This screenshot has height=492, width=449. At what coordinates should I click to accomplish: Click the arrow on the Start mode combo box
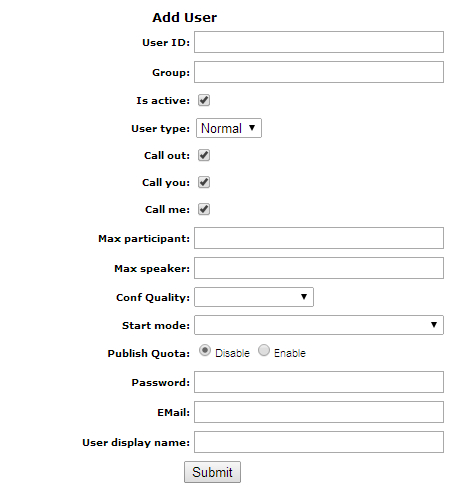click(x=434, y=325)
